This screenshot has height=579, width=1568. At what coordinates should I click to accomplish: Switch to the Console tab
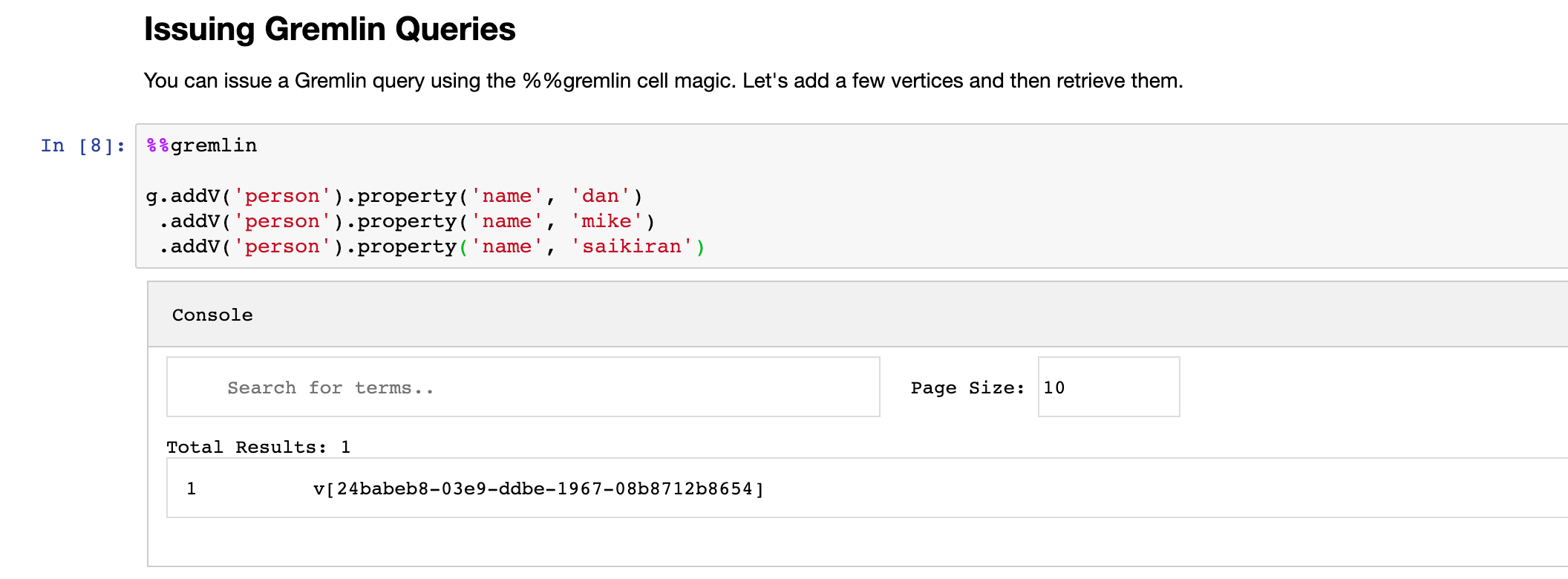click(212, 315)
